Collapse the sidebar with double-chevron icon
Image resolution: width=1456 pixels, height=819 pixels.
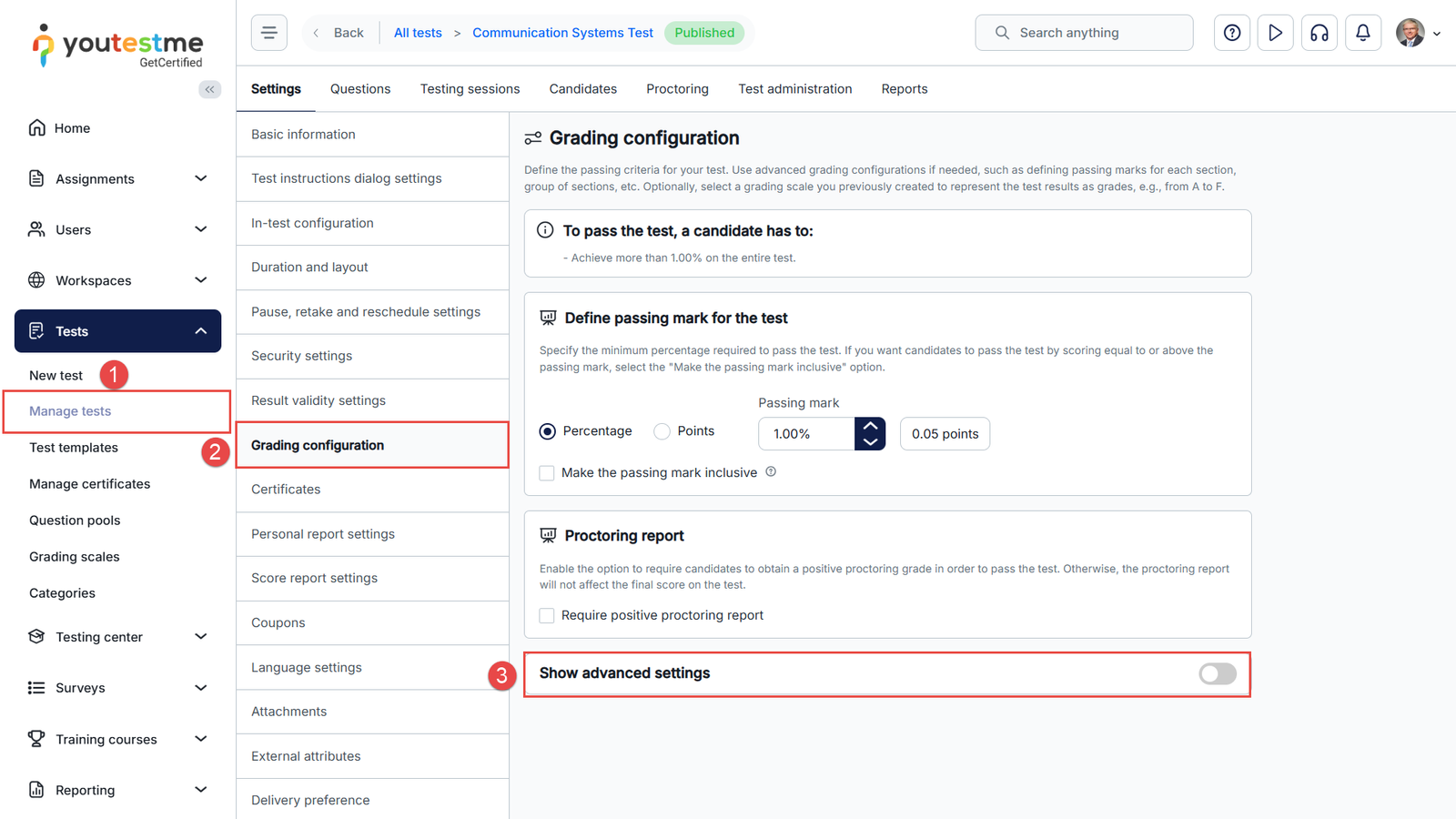point(210,89)
